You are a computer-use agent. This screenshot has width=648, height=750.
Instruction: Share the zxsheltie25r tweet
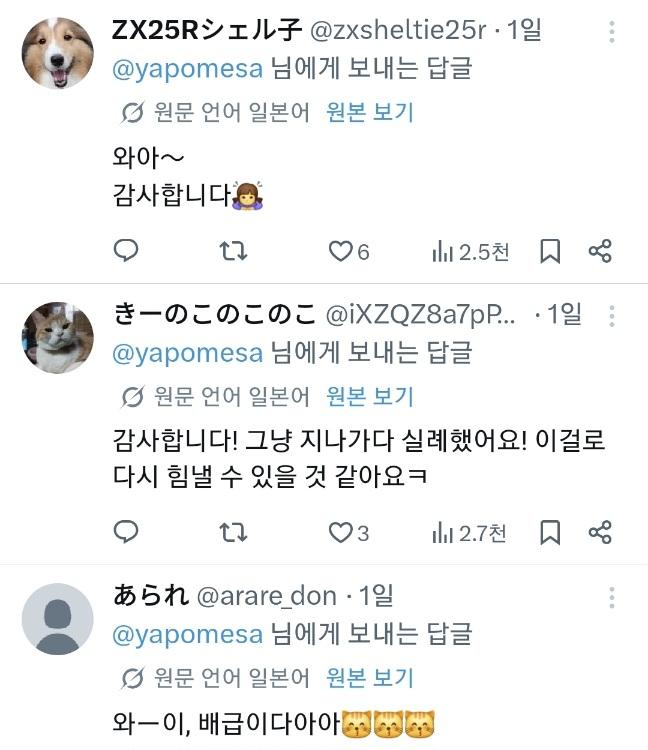(x=600, y=251)
